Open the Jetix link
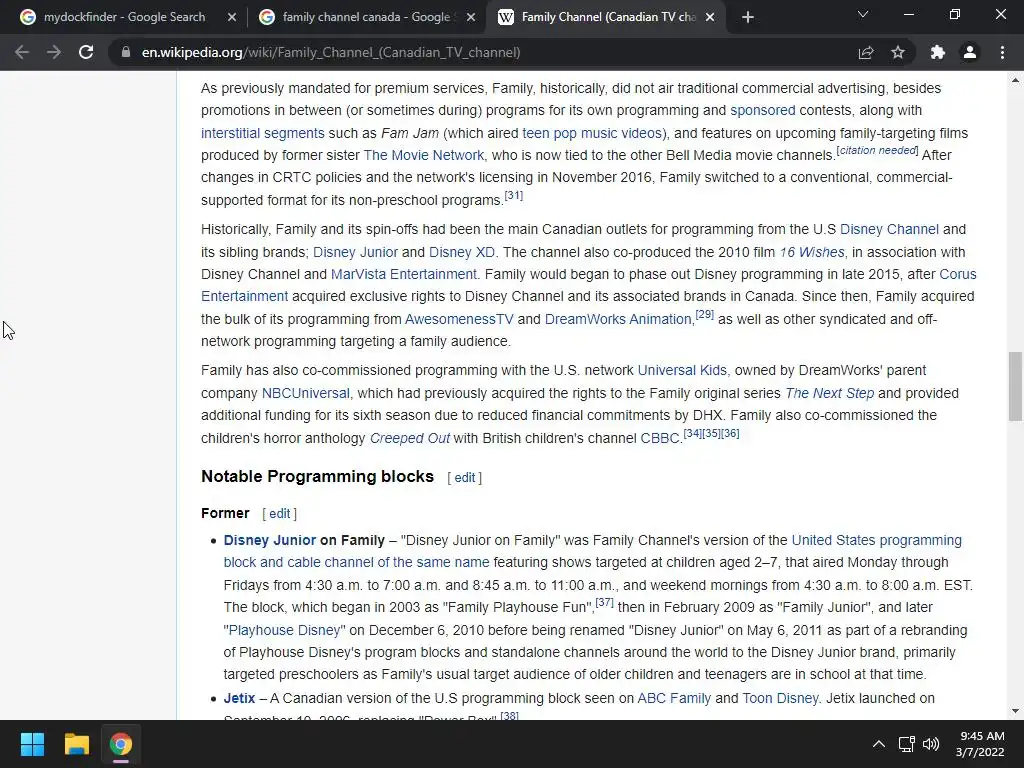1024x768 pixels. pyautogui.click(x=239, y=699)
